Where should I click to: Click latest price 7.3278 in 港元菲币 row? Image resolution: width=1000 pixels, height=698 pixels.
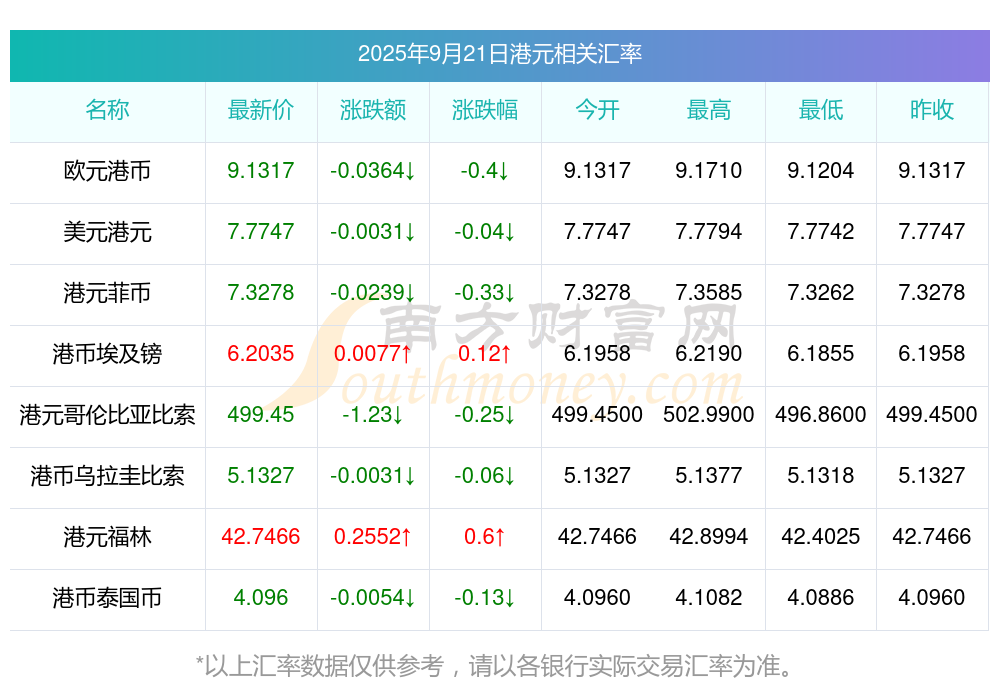pos(261,292)
